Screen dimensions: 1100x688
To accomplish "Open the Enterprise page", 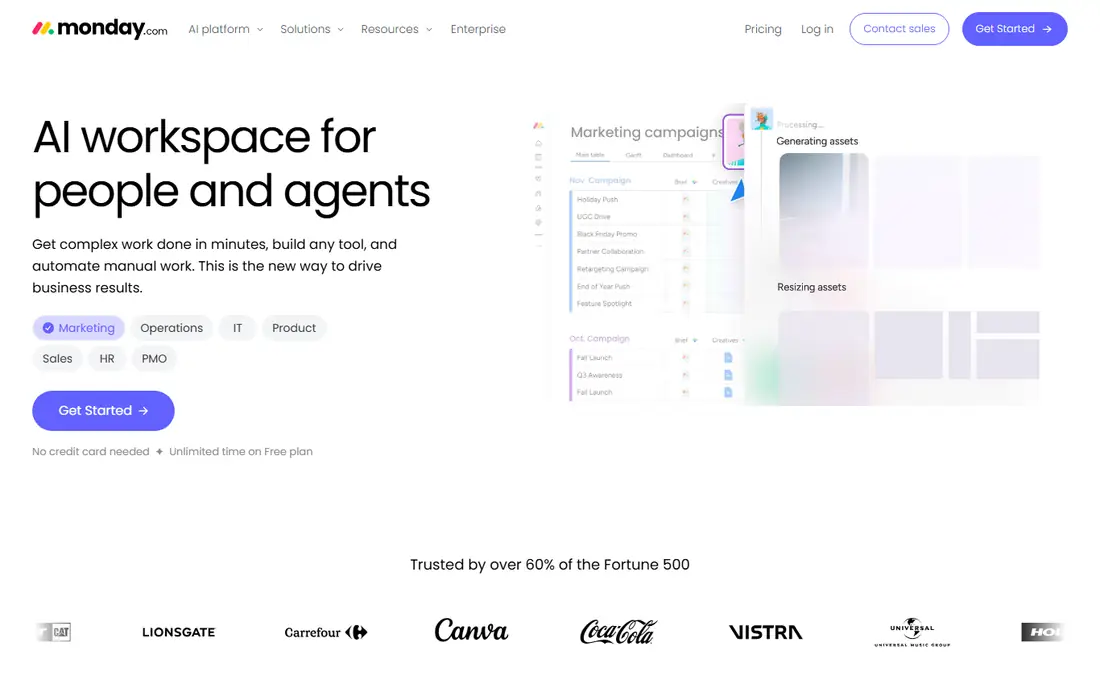I will pos(478,29).
